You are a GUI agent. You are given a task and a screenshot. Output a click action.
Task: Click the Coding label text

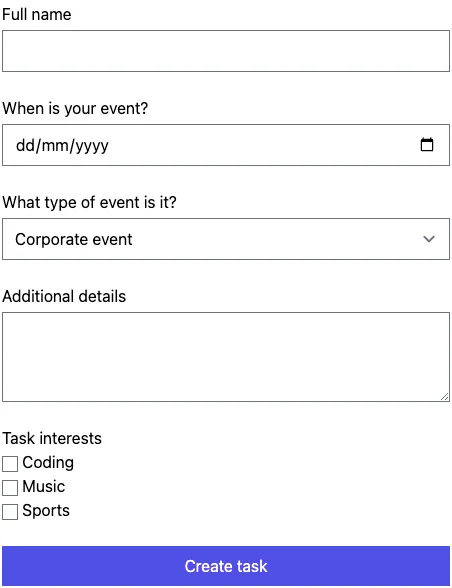48,463
